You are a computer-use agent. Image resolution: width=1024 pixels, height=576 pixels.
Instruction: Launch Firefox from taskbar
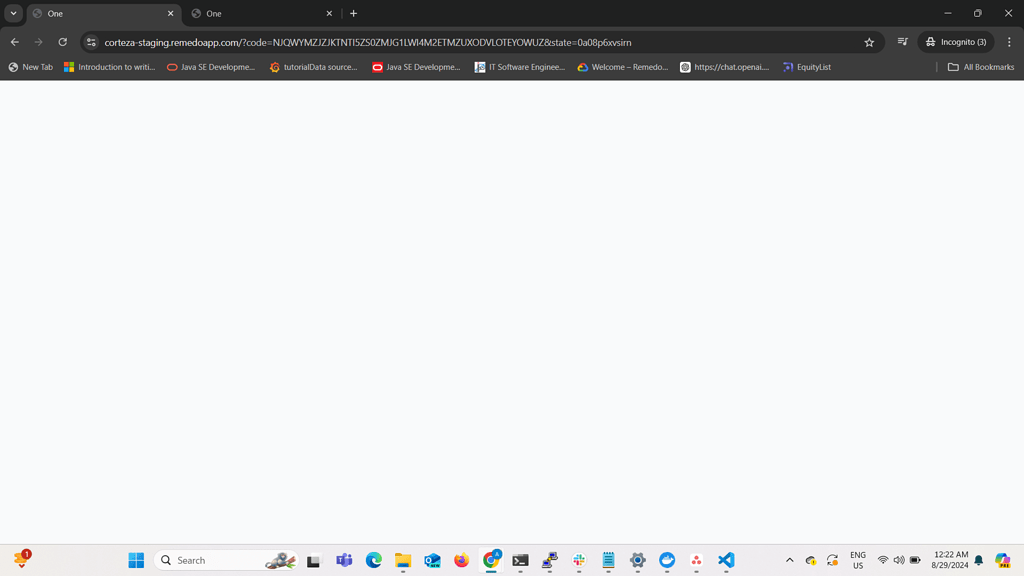tap(462, 560)
